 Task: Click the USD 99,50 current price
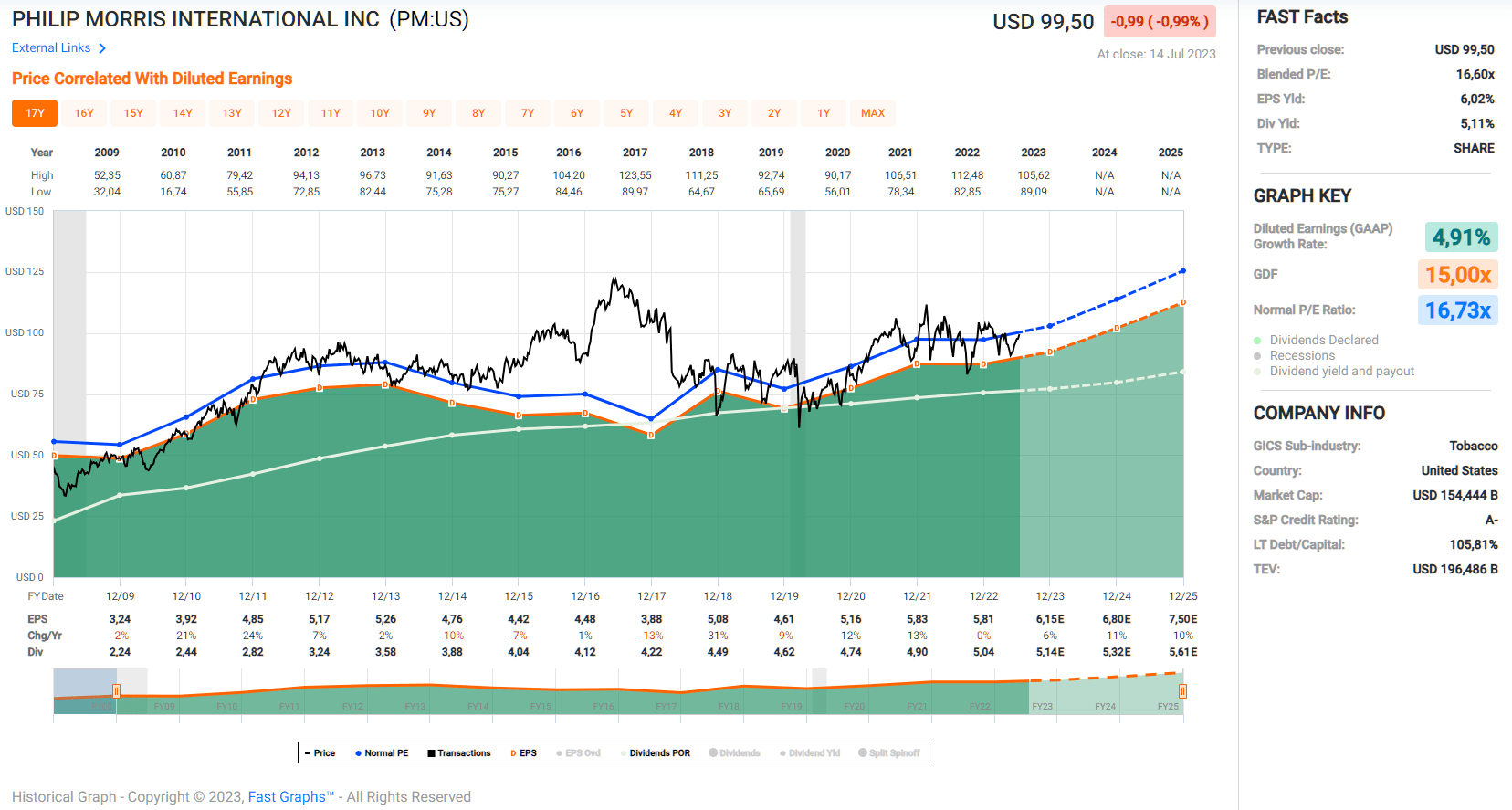point(1044,22)
